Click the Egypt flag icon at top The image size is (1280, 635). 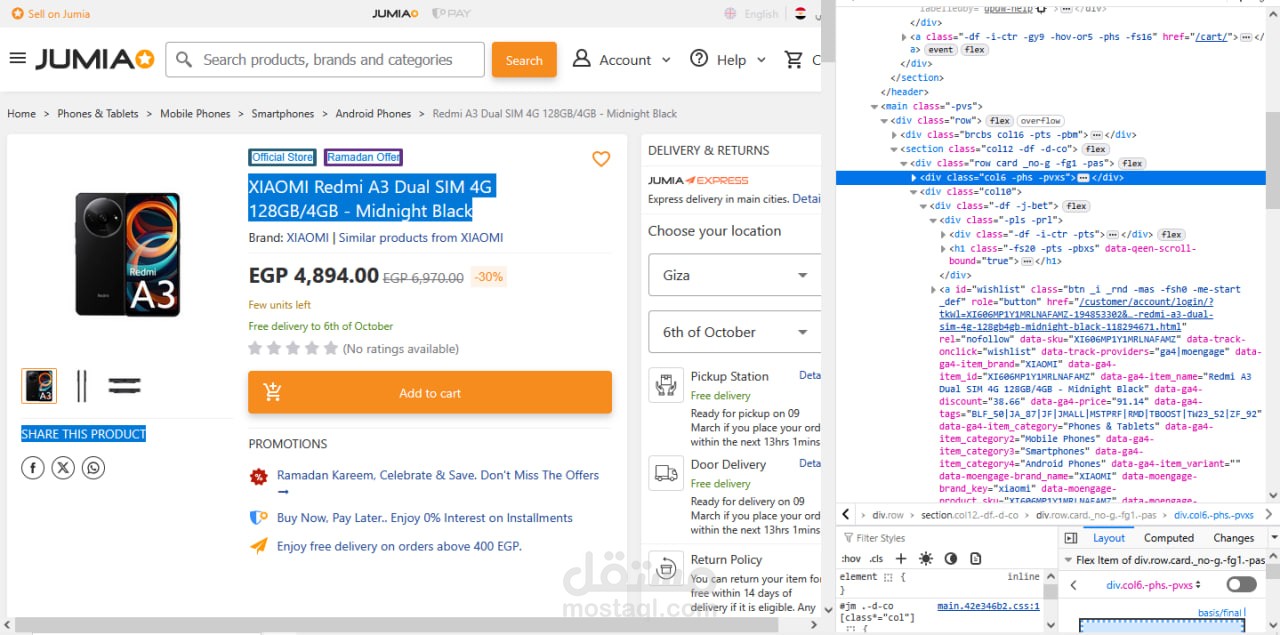click(800, 13)
